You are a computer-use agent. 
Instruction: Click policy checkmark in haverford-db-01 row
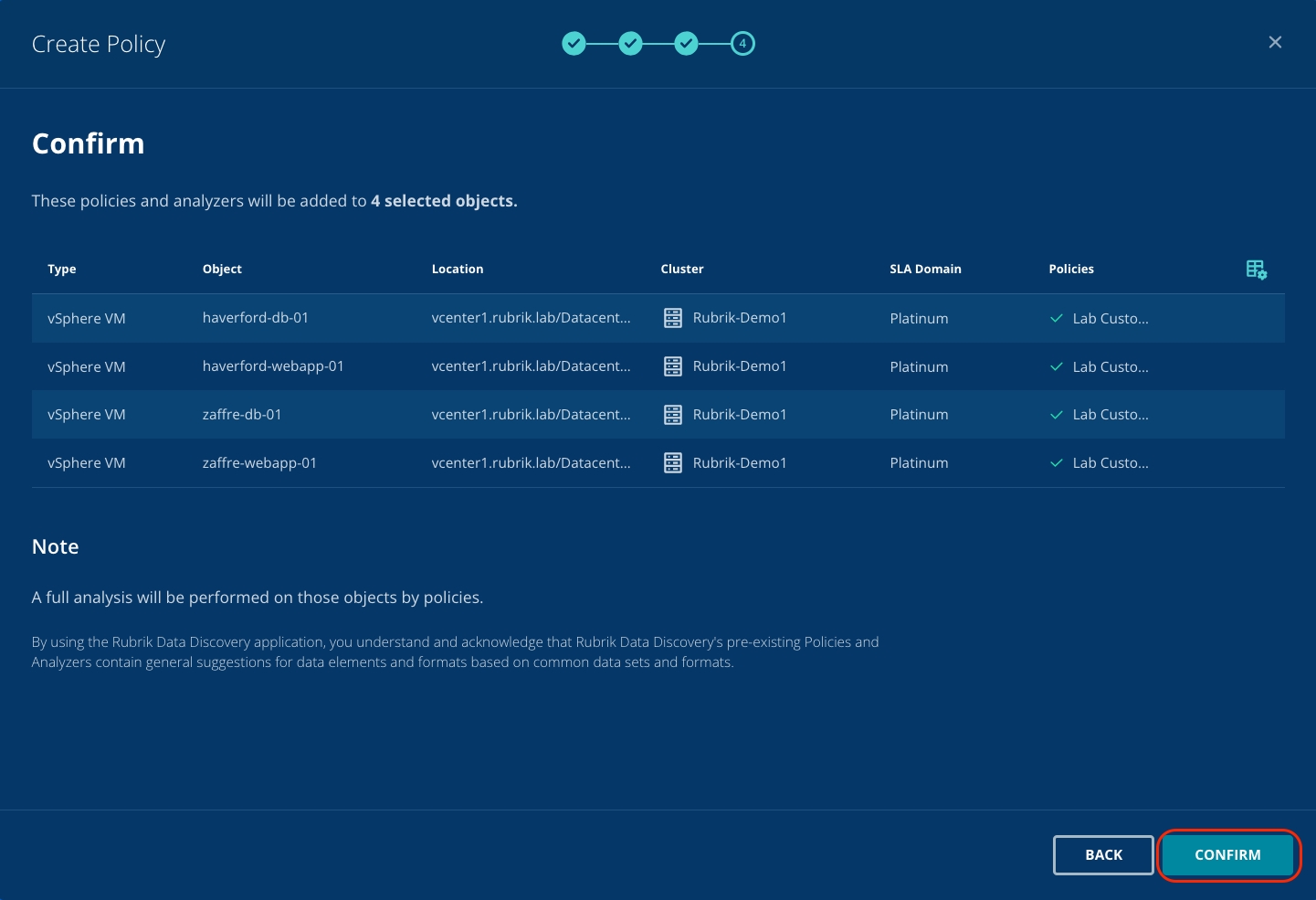(x=1057, y=319)
